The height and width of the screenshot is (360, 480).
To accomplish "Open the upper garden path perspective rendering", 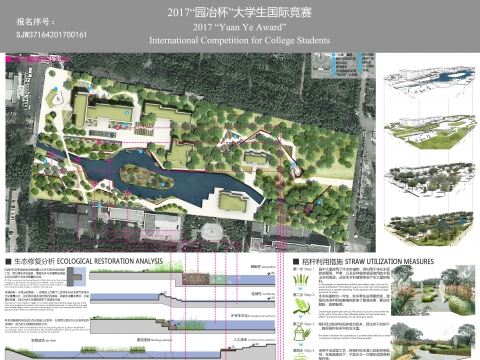I will 433,291.
